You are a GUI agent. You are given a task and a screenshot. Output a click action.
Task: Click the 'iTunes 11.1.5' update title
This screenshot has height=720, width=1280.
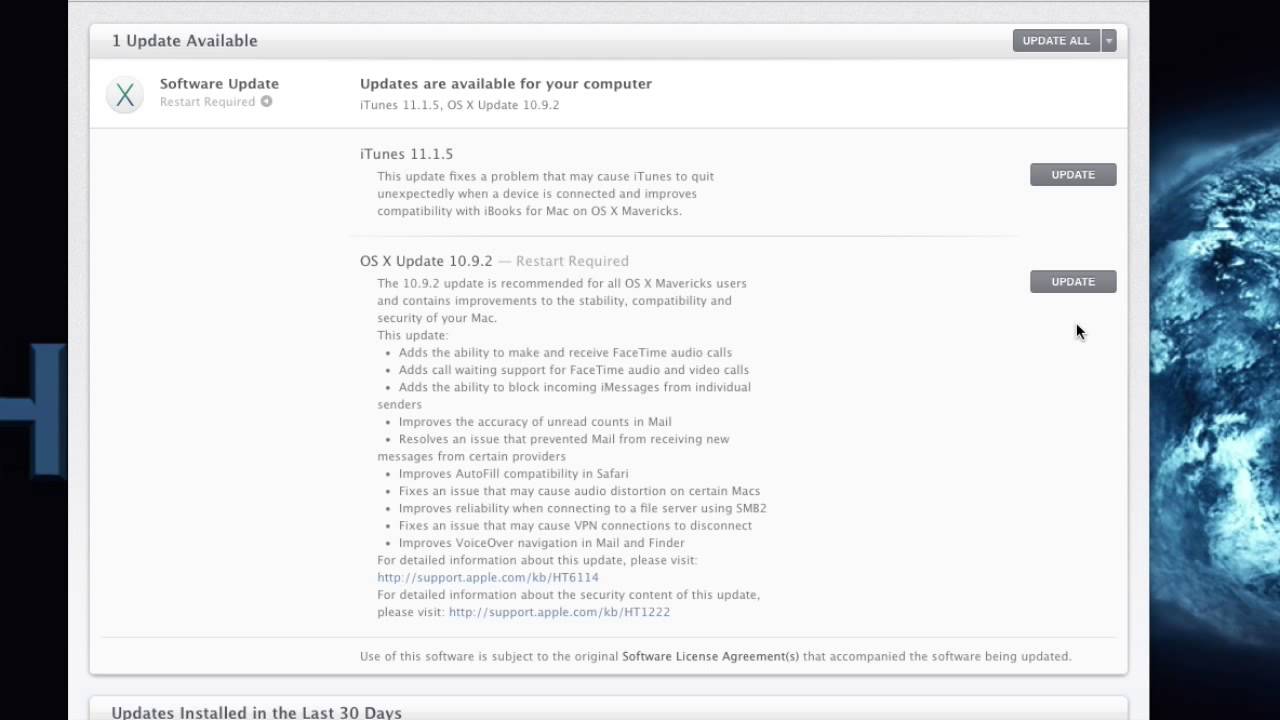click(x=406, y=154)
